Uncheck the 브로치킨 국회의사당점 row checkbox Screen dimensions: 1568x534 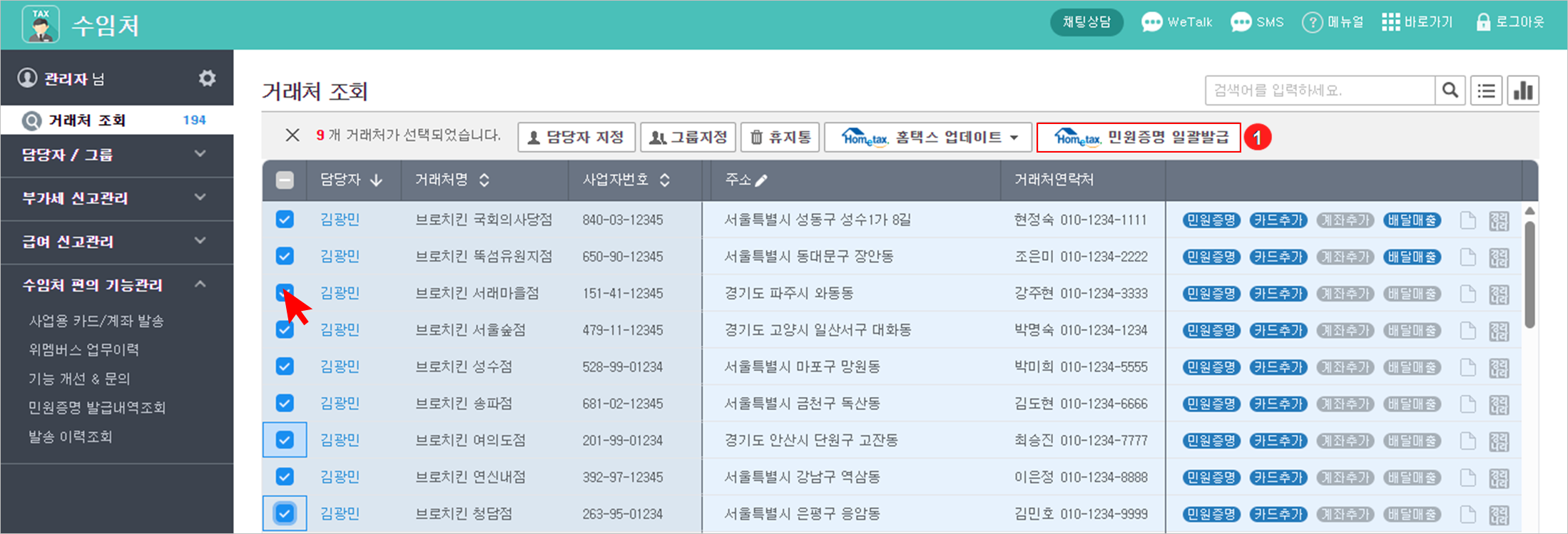[x=285, y=219]
